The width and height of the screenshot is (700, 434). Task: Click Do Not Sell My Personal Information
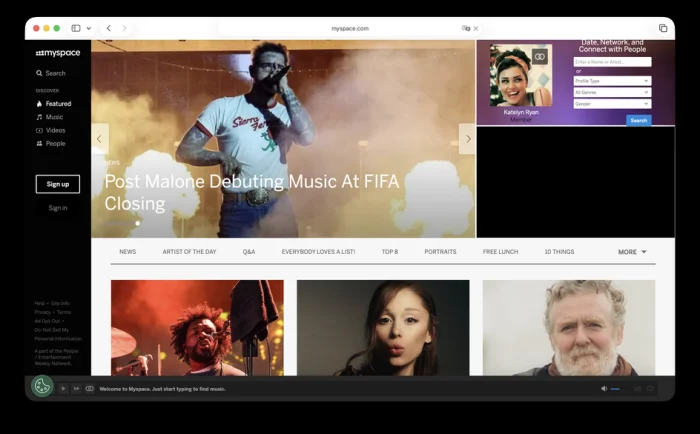click(x=58, y=334)
